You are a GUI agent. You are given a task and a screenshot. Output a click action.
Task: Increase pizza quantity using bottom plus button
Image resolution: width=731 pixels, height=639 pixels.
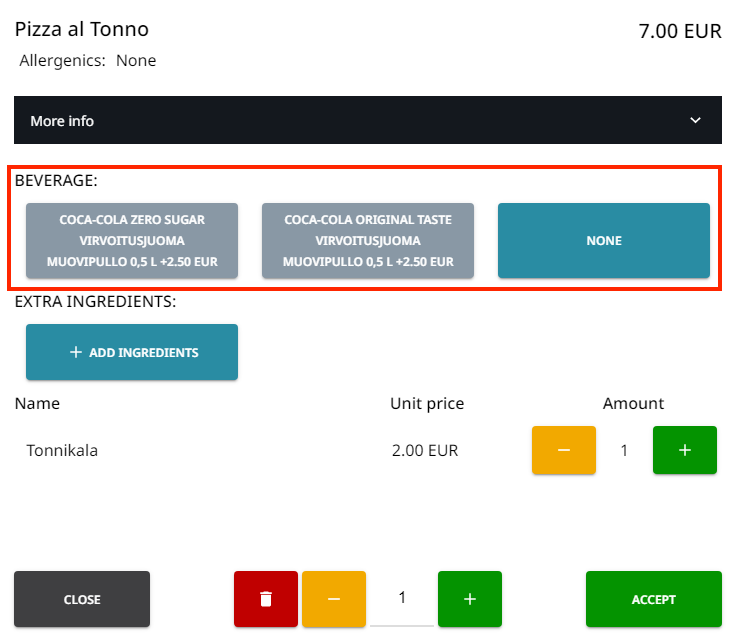(470, 599)
